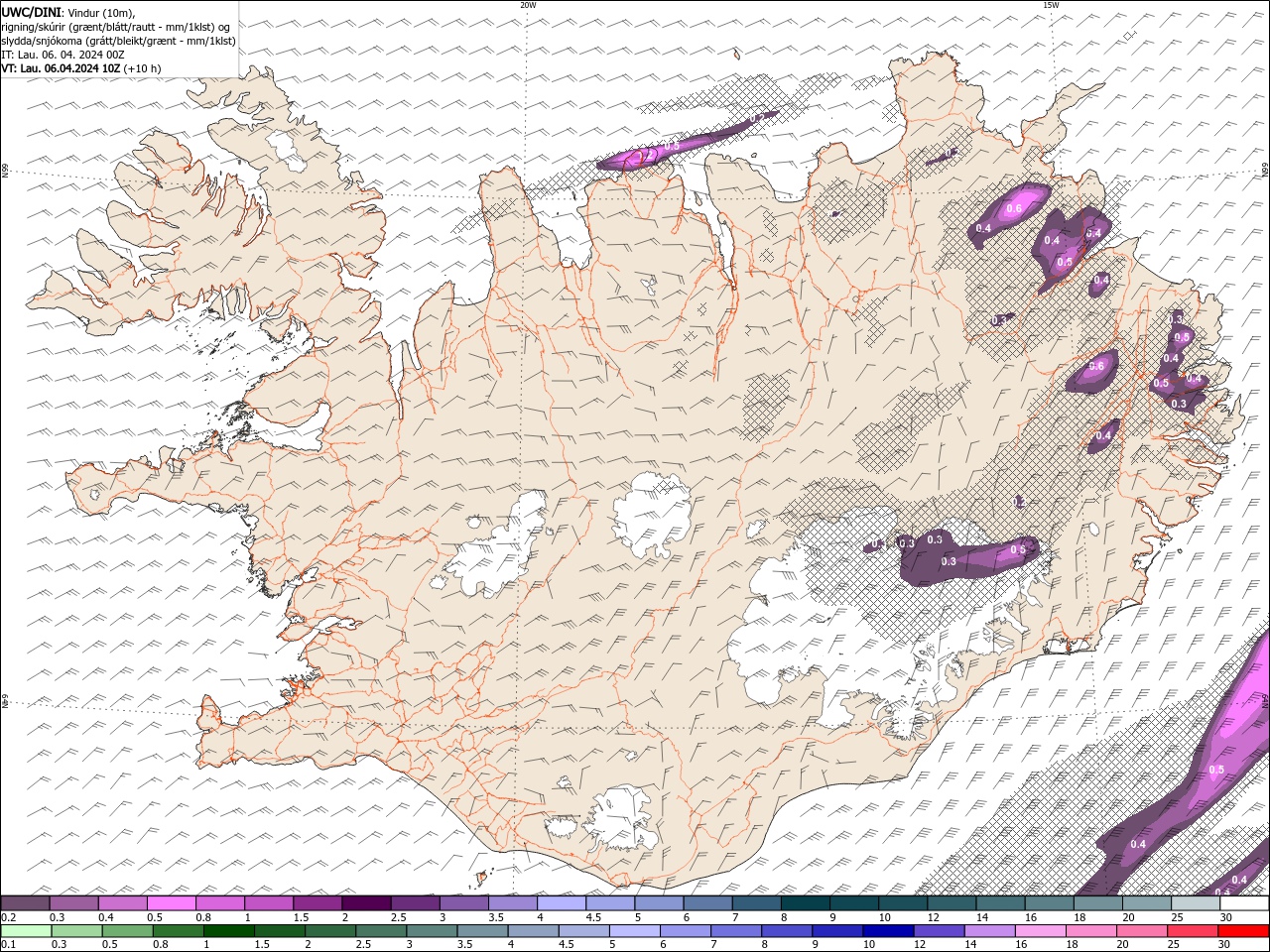Click the snow legend swatch for 0.2
This screenshot has width=1270, height=952.
[x=25, y=903]
